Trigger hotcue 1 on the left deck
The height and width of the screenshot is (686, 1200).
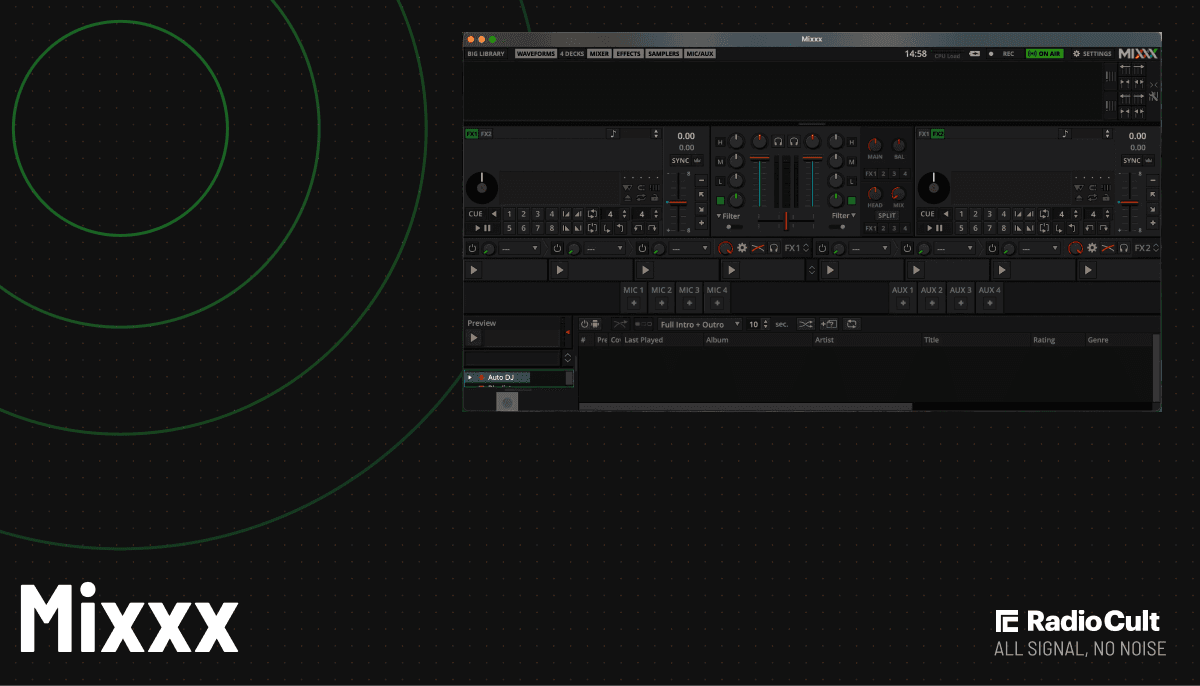(x=509, y=213)
